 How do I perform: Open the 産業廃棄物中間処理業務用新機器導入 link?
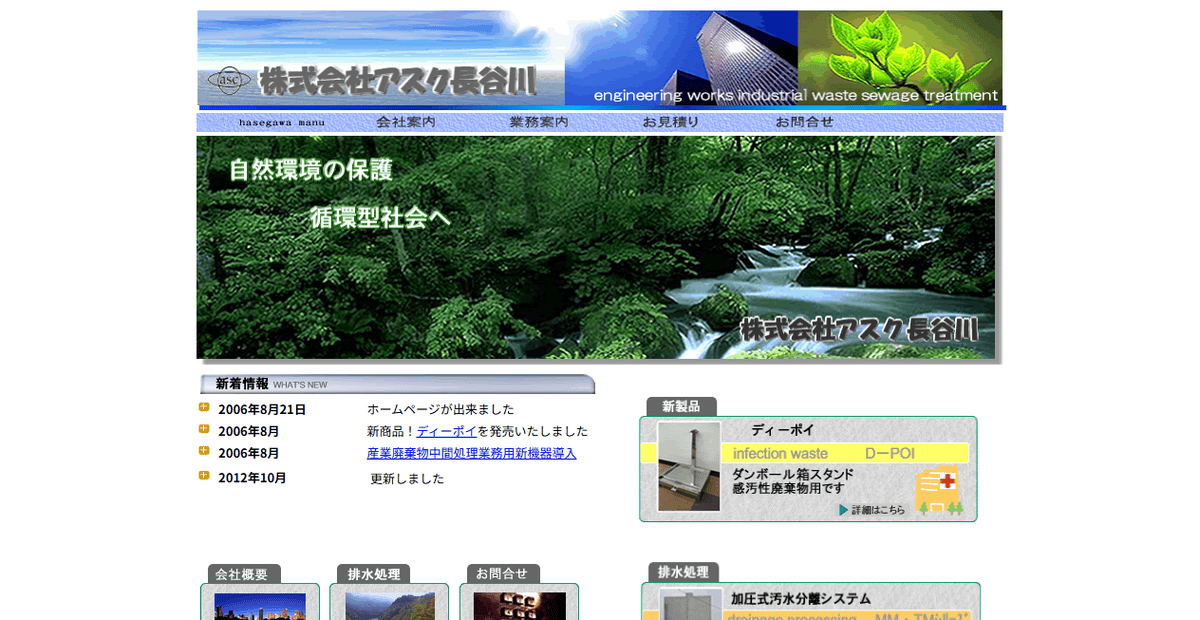click(x=470, y=453)
